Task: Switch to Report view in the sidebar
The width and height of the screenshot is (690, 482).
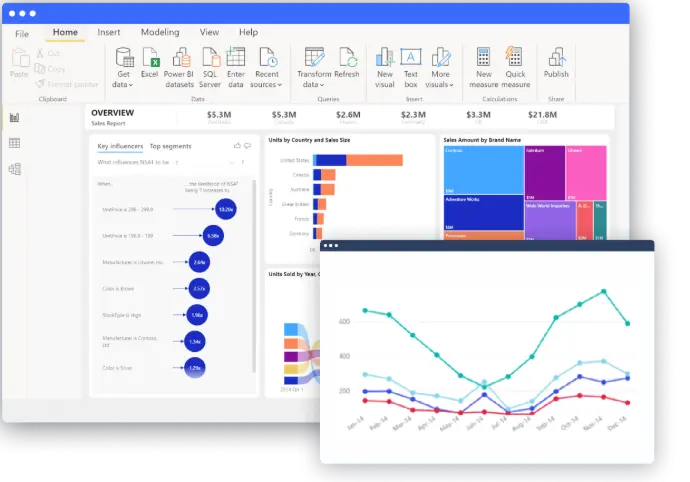Action: (x=15, y=118)
